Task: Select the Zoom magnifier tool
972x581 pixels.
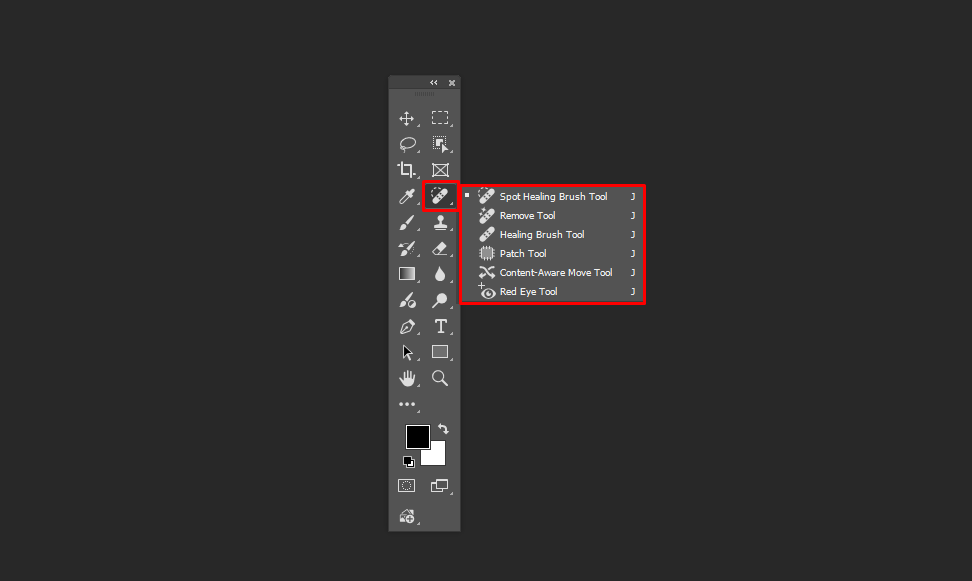Action: (440, 378)
